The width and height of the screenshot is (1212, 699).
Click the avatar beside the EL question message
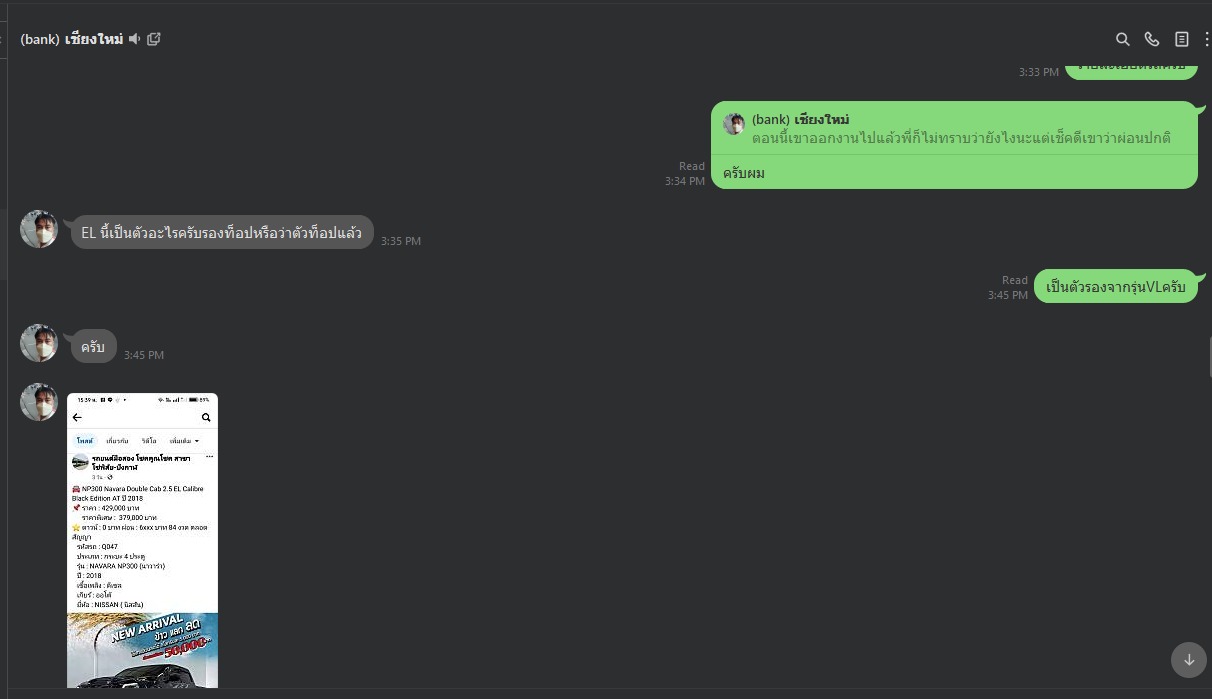39,229
